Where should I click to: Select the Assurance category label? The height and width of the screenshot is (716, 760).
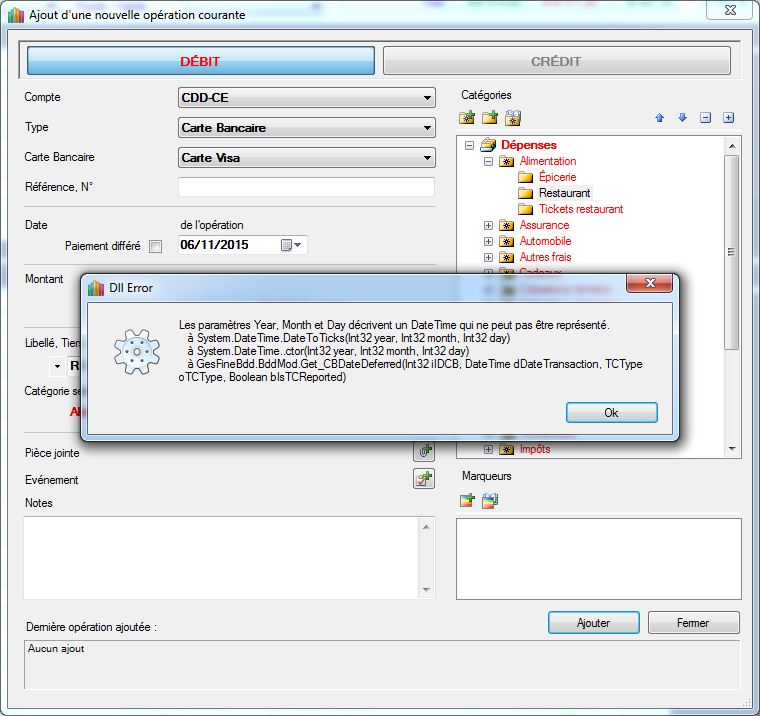coord(544,225)
